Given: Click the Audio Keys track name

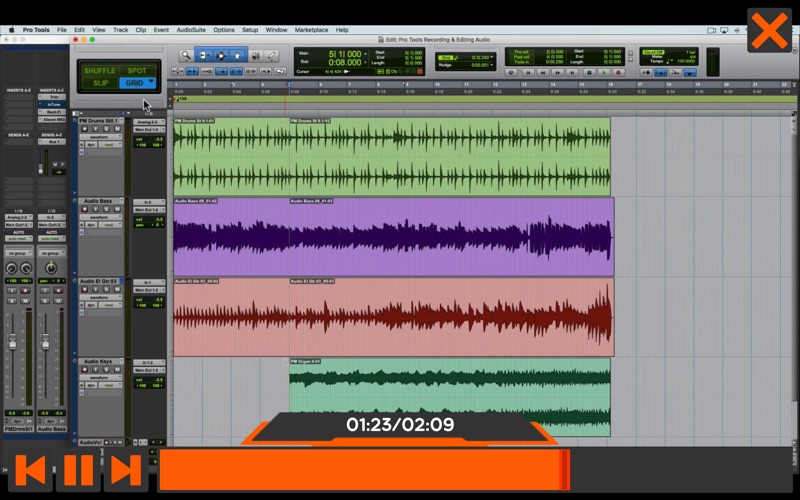Looking at the screenshot, I should [x=98, y=361].
